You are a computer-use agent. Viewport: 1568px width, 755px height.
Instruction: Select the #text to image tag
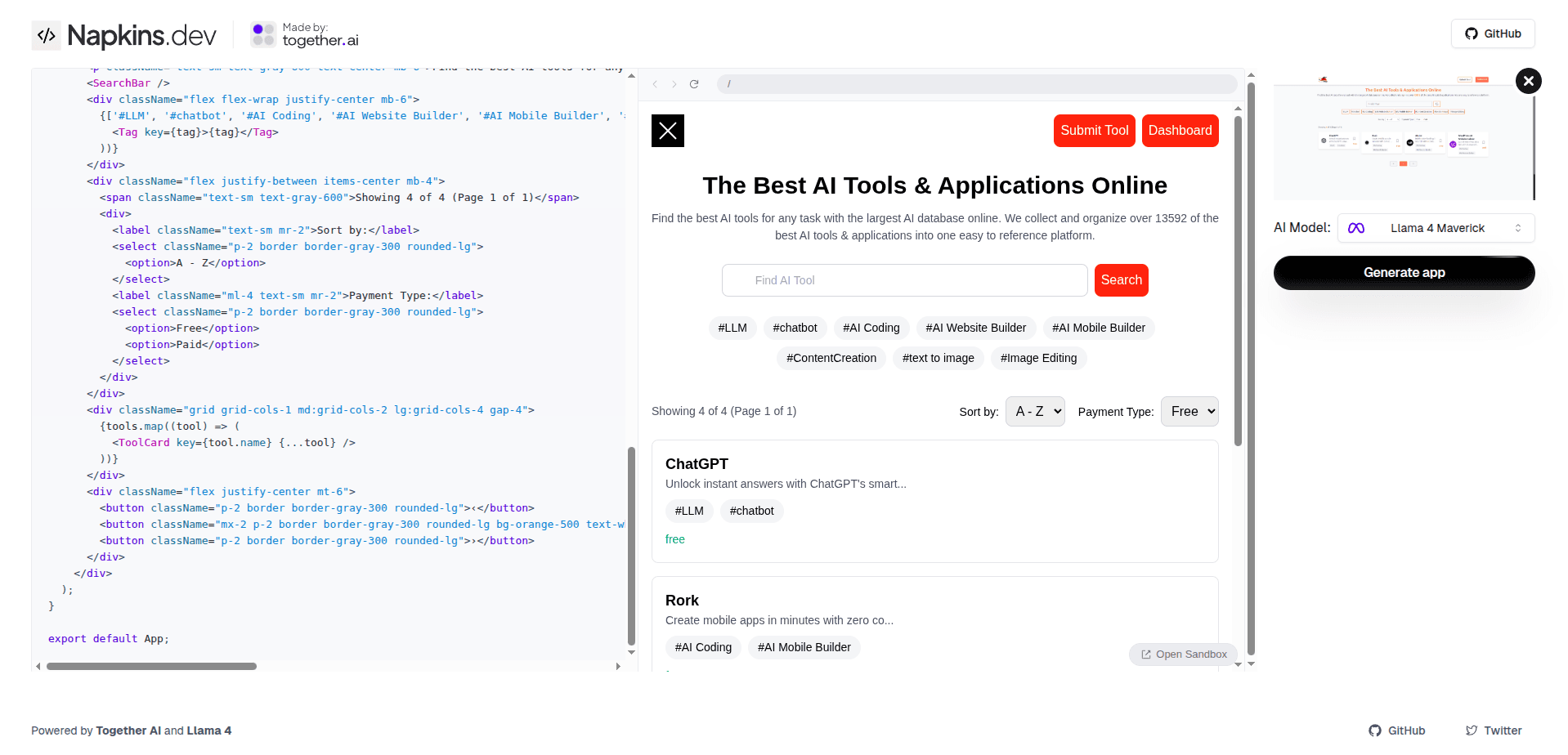938,358
